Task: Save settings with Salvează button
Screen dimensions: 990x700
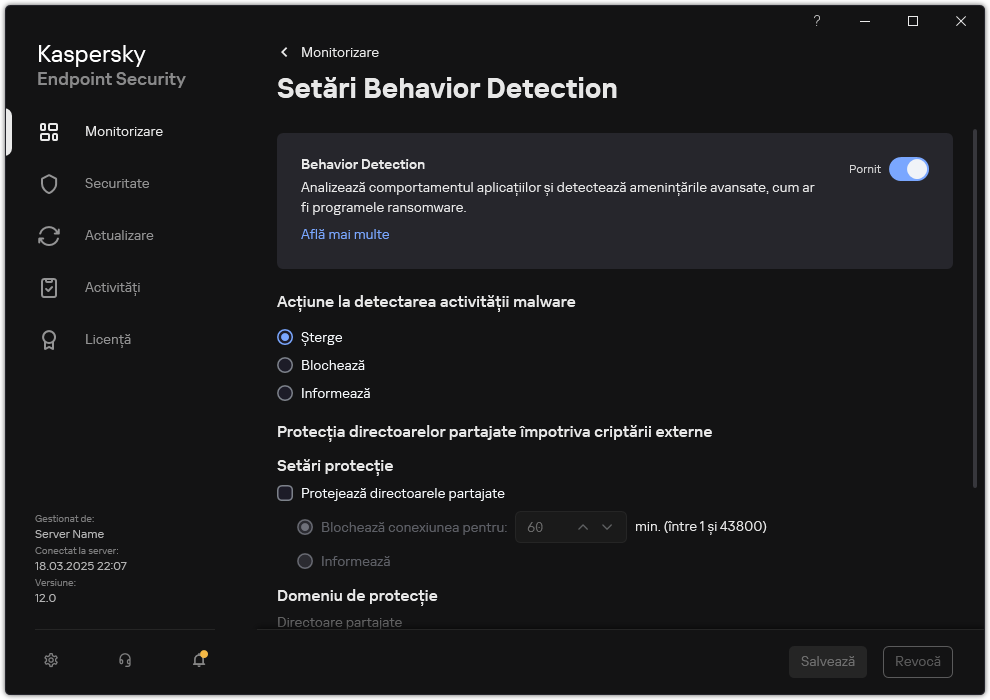Action: (x=827, y=661)
